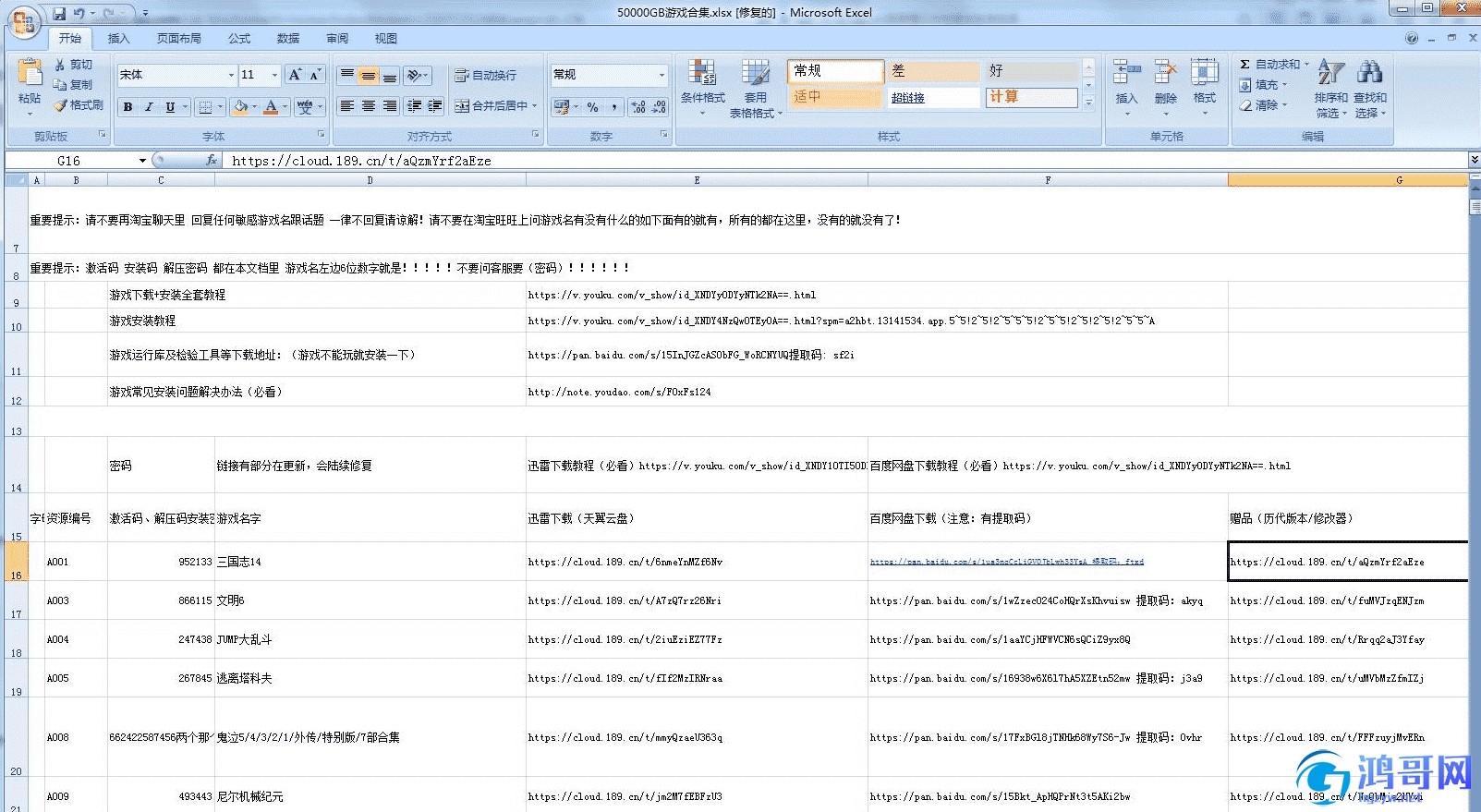Switch to the 插入 tab
The image size is (1481, 812).
pos(118,39)
